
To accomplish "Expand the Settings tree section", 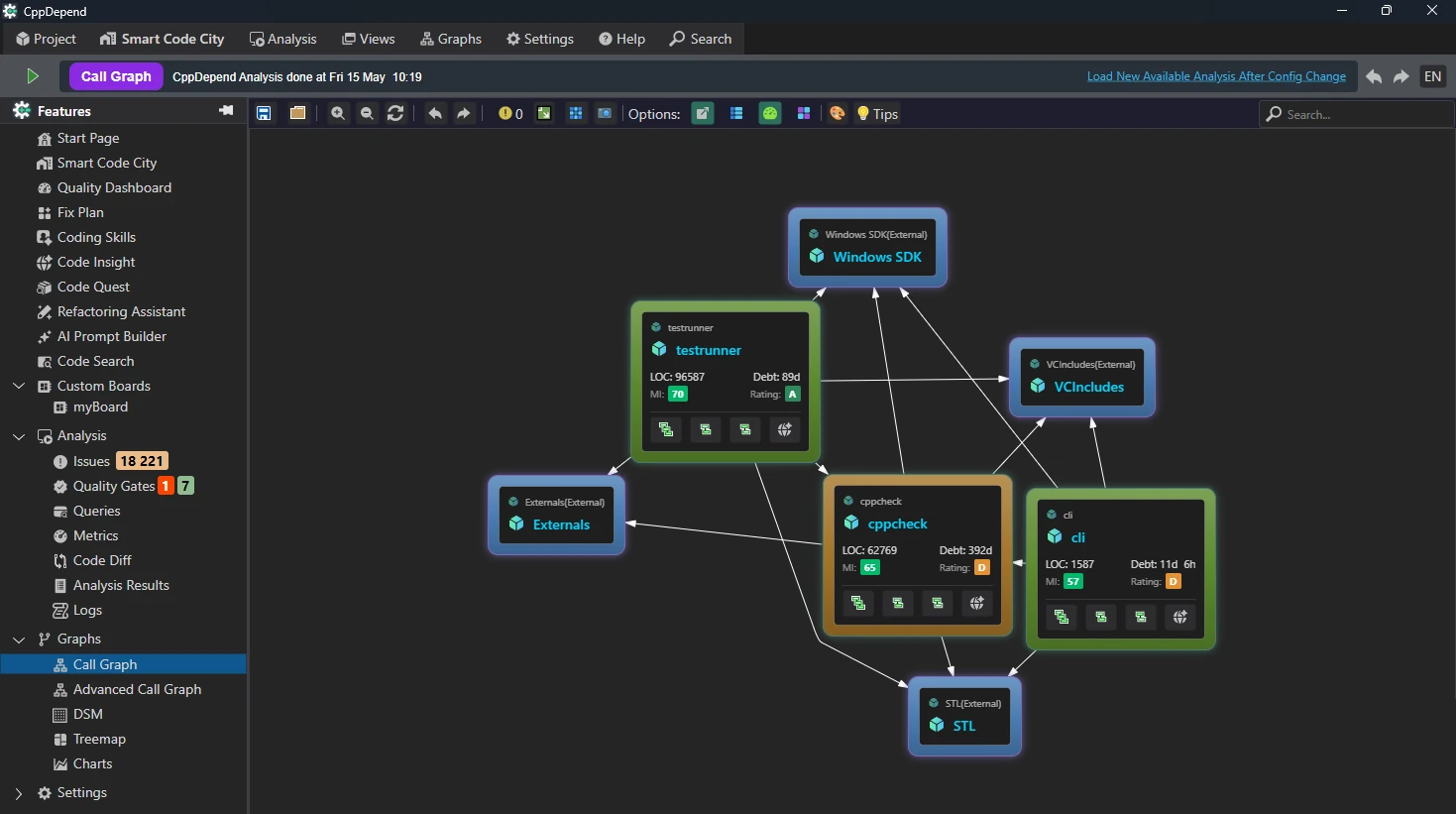I will [19, 792].
